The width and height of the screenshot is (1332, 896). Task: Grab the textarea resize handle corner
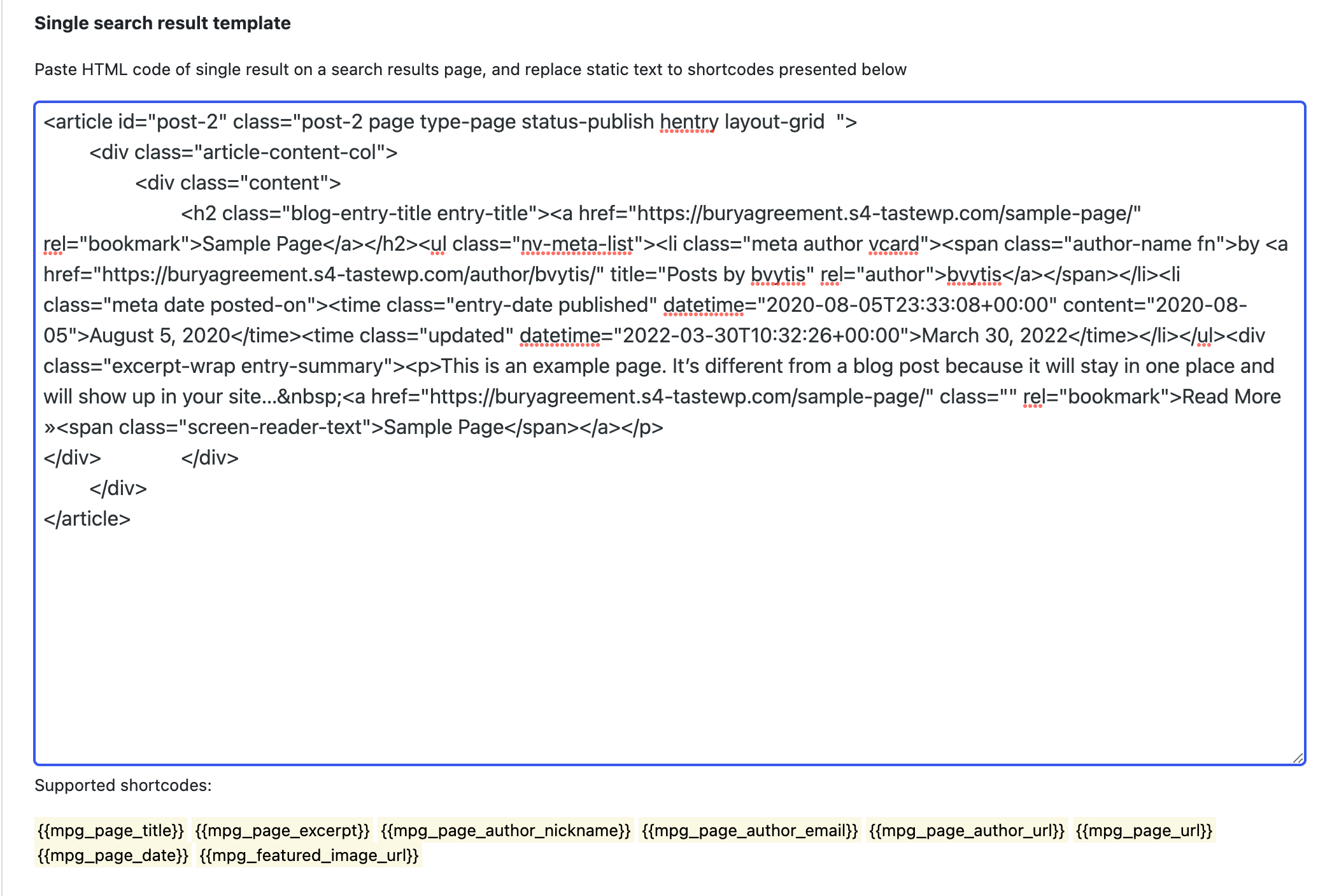[1297, 757]
